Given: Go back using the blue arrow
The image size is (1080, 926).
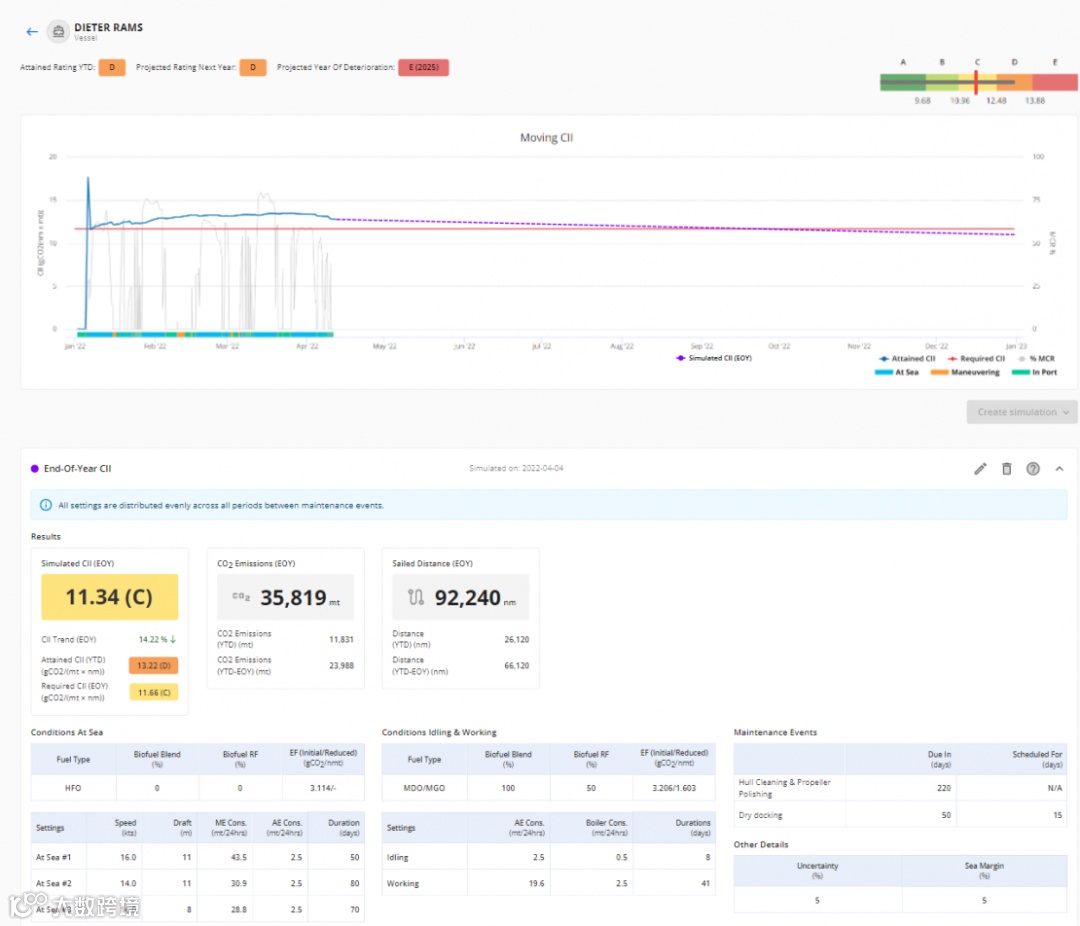Looking at the screenshot, I should (x=32, y=32).
